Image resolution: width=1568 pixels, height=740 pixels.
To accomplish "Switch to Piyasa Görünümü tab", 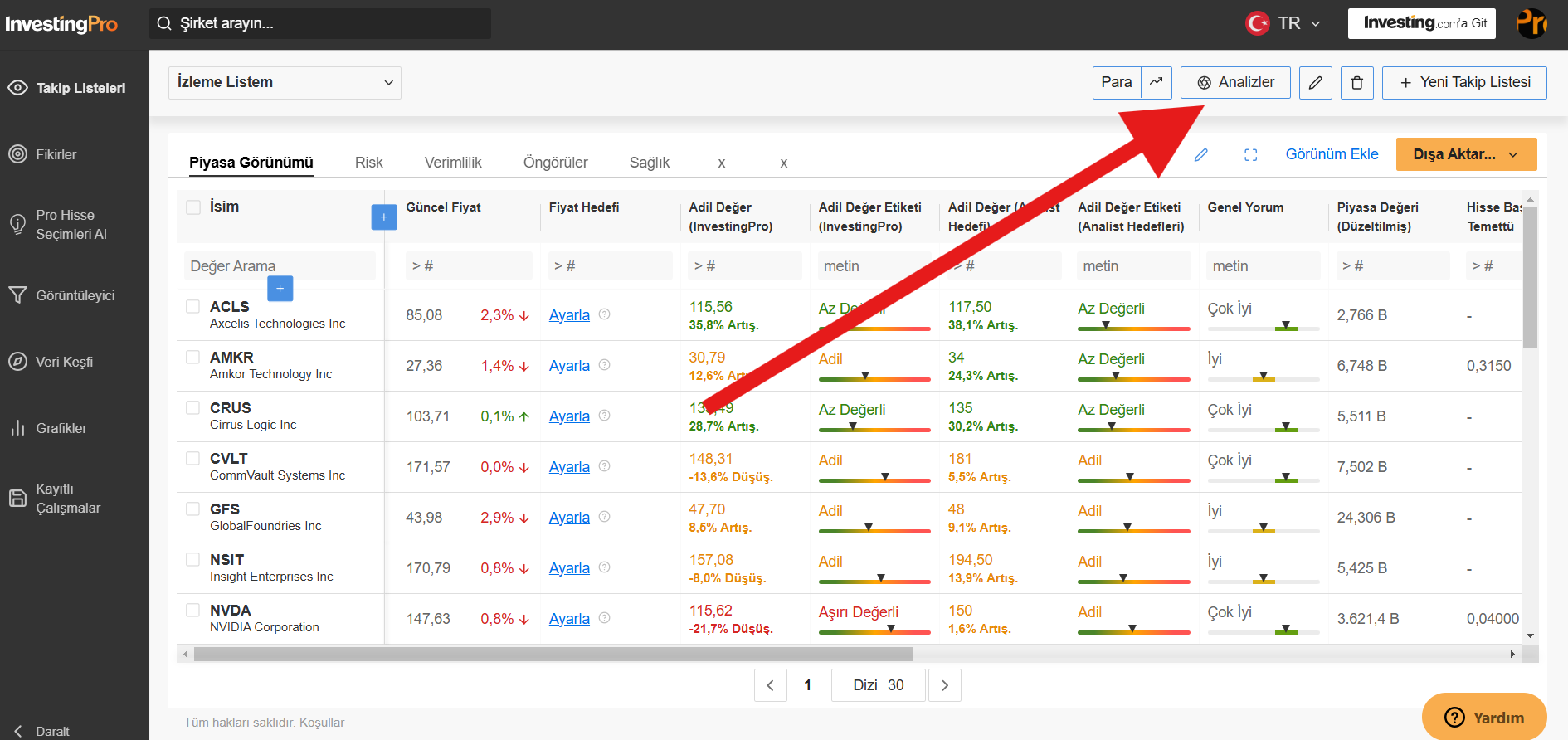I will (x=251, y=163).
